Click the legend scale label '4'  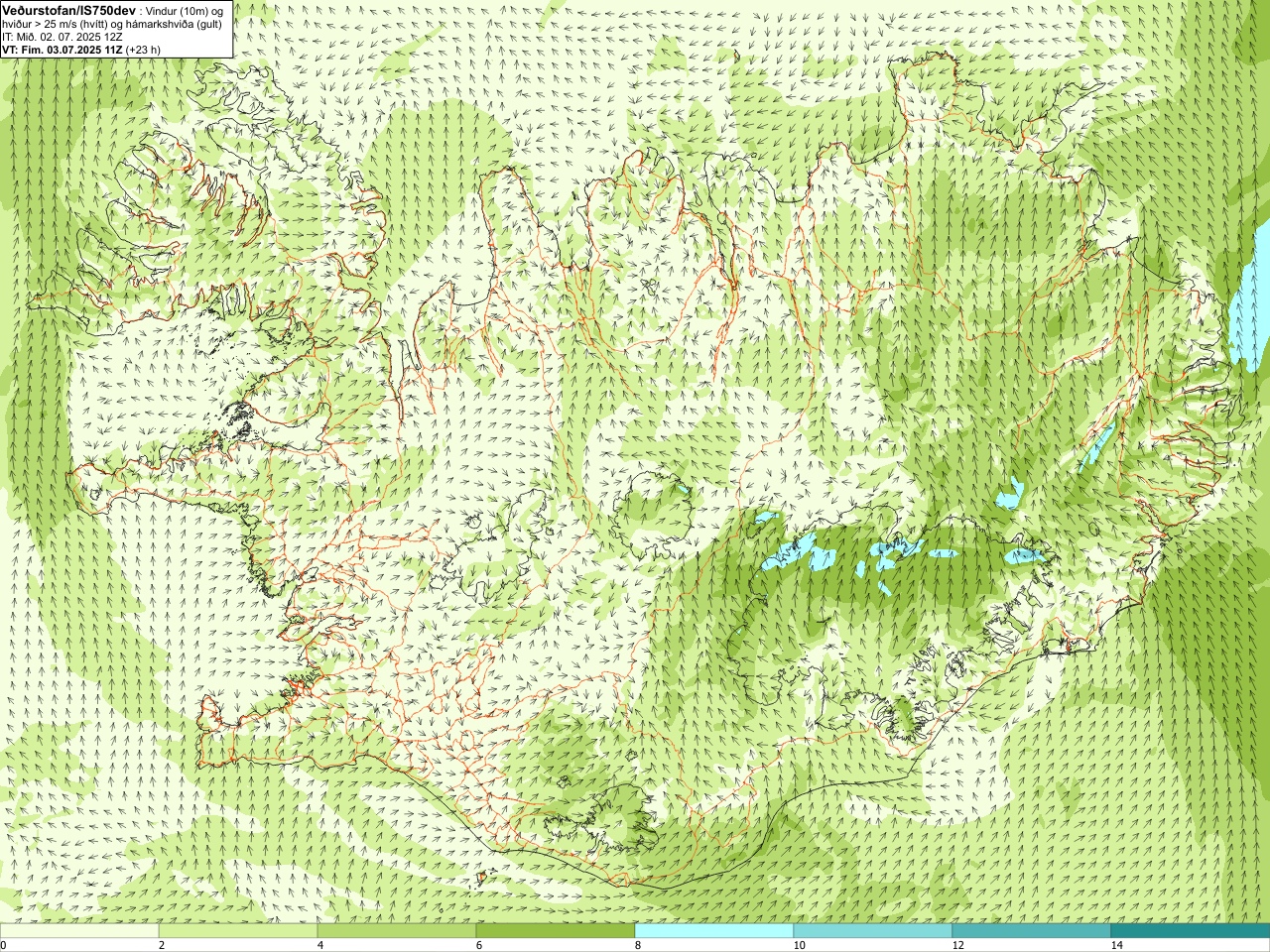click(320, 945)
